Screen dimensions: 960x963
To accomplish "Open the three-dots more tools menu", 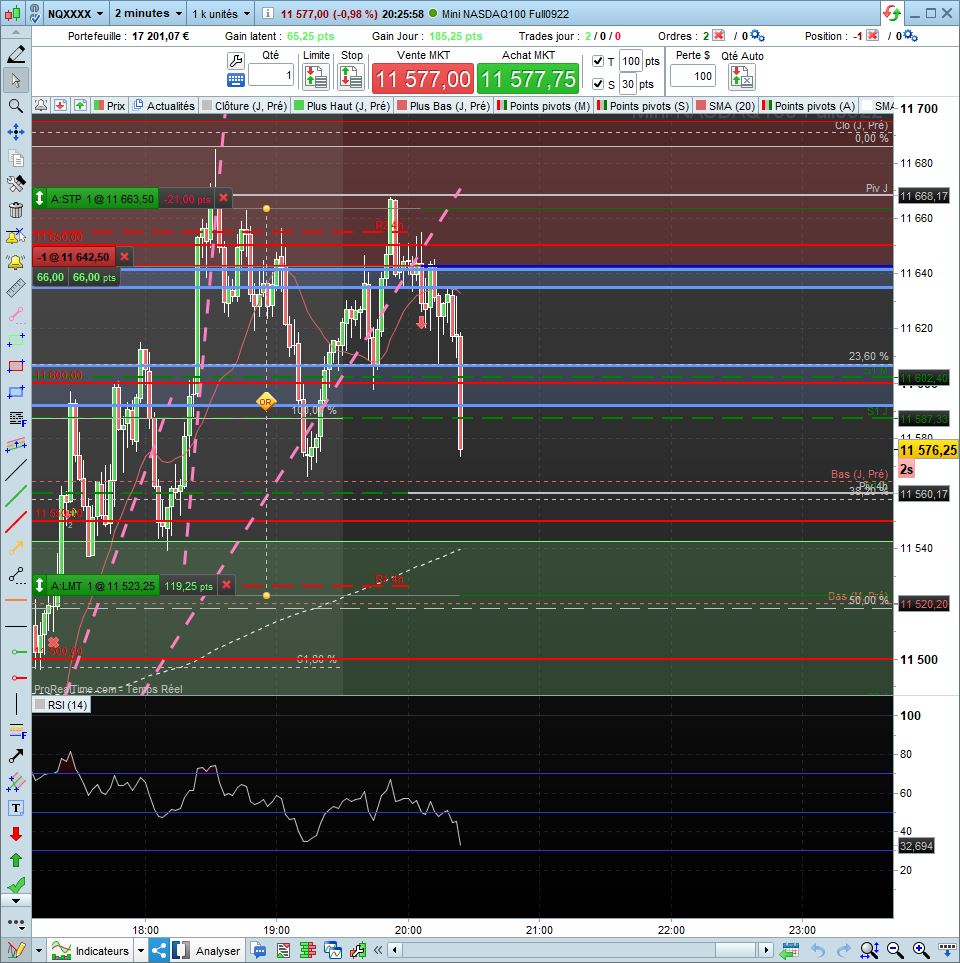I will (x=16, y=923).
